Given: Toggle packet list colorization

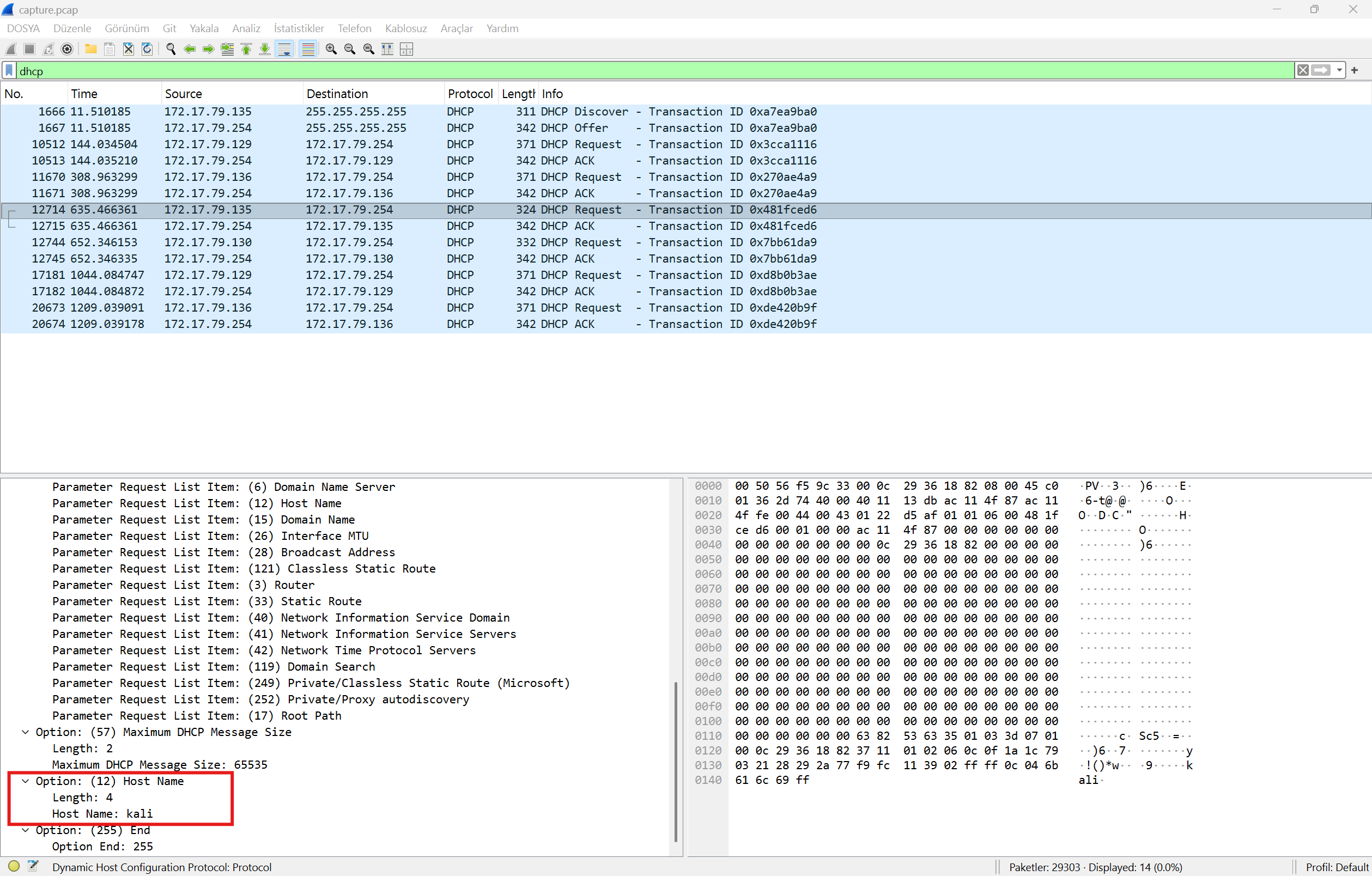Looking at the screenshot, I should (x=308, y=49).
